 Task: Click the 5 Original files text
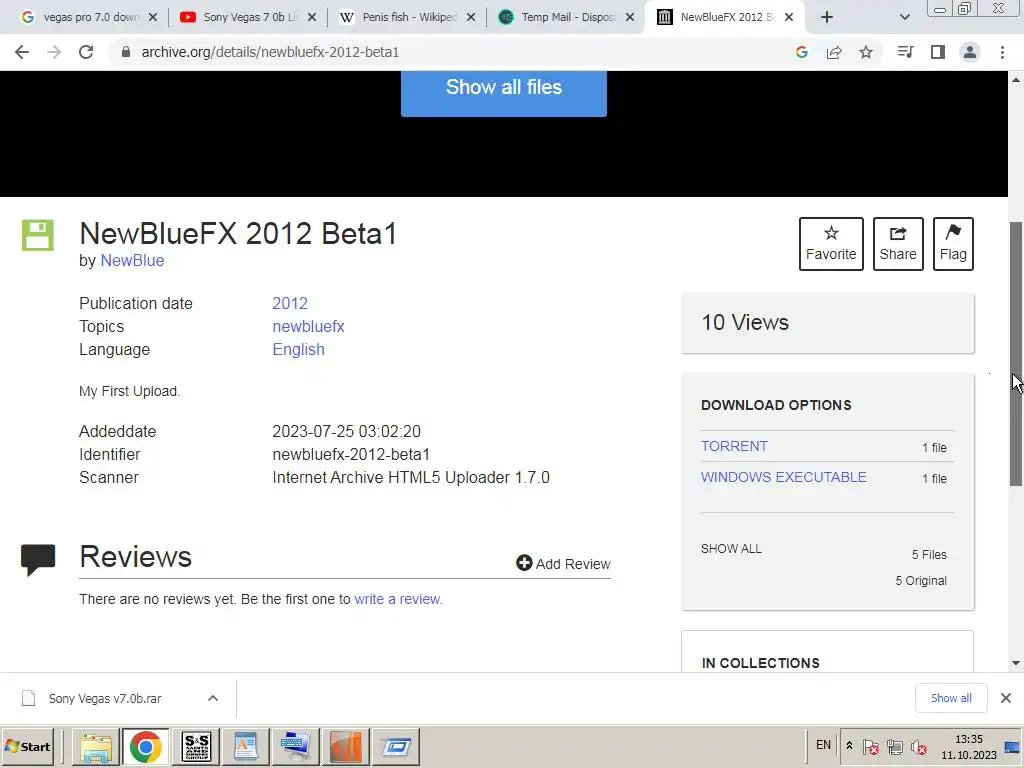pyautogui.click(x=921, y=581)
